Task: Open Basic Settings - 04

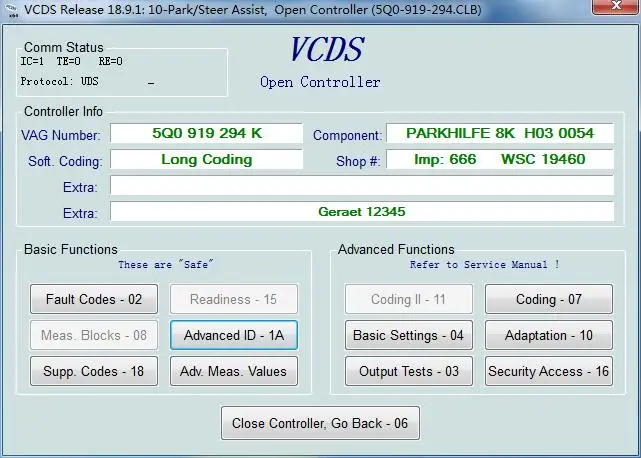Action: pyautogui.click(x=409, y=335)
